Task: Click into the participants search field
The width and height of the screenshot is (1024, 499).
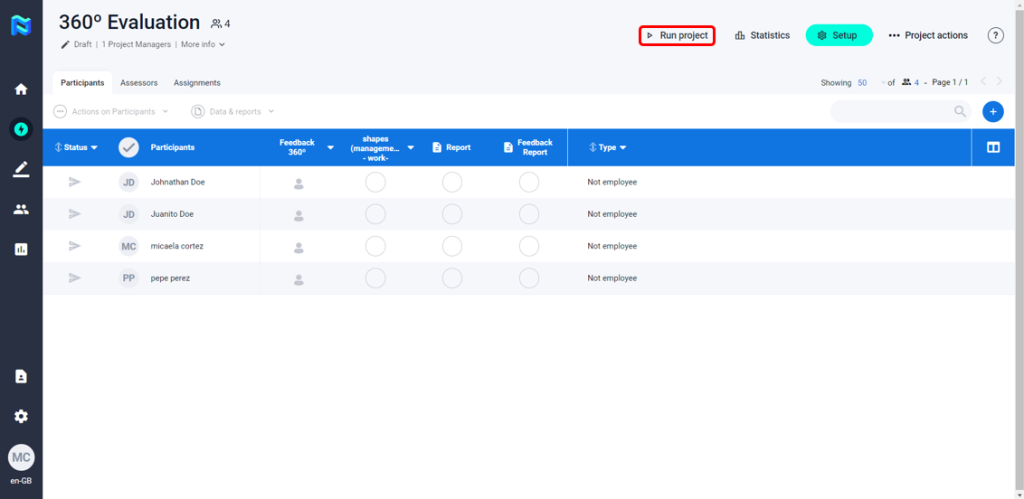Action: (x=892, y=112)
